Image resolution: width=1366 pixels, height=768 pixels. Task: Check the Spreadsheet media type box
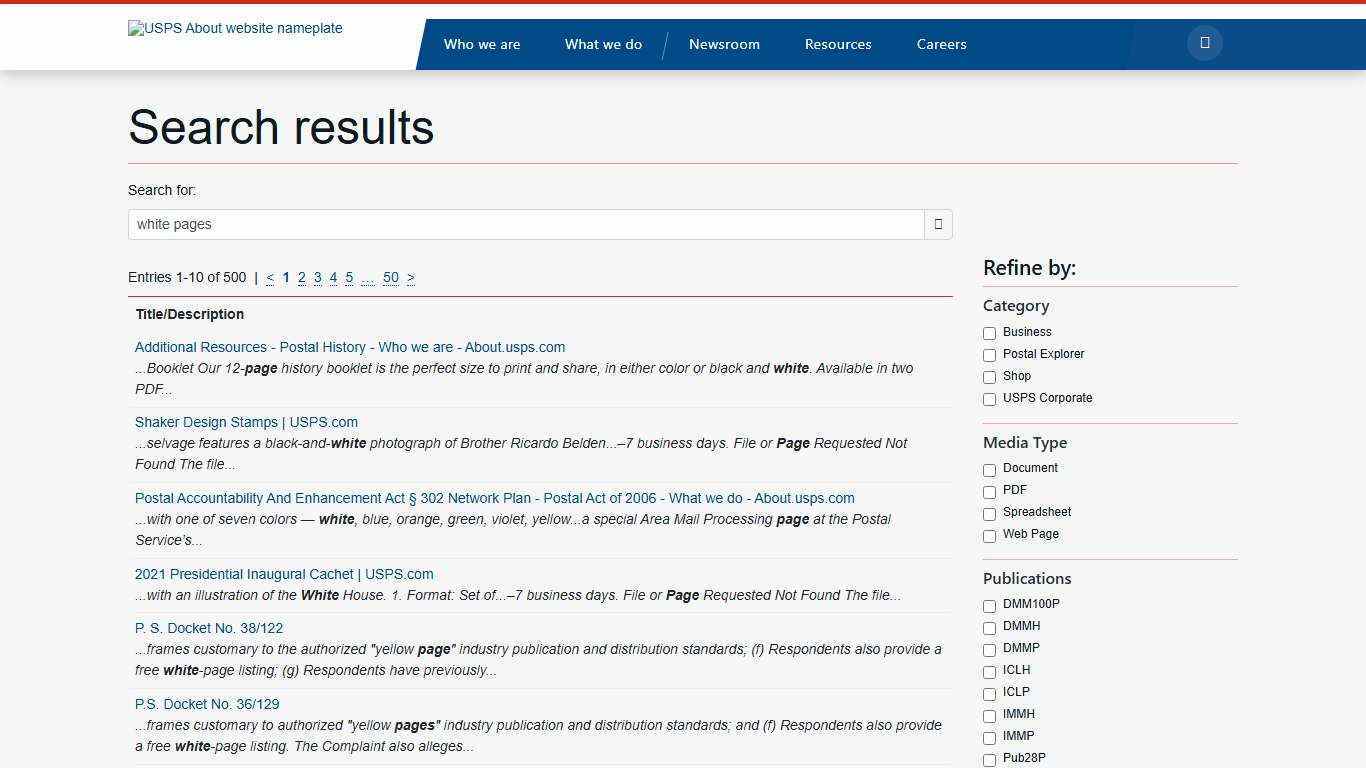[989, 513]
